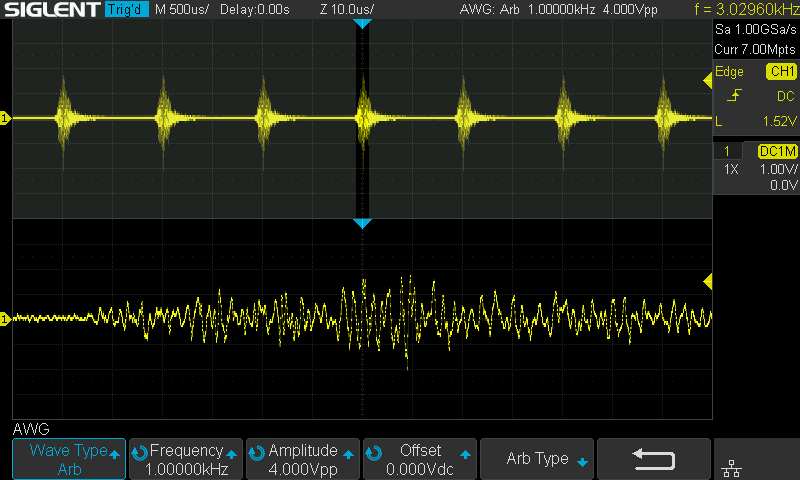The height and width of the screenshot is (480, 800).
Task: Expand the Frequency 1.00000kHz parameter option
Action: pyautogui.click(x=186, y=459)
